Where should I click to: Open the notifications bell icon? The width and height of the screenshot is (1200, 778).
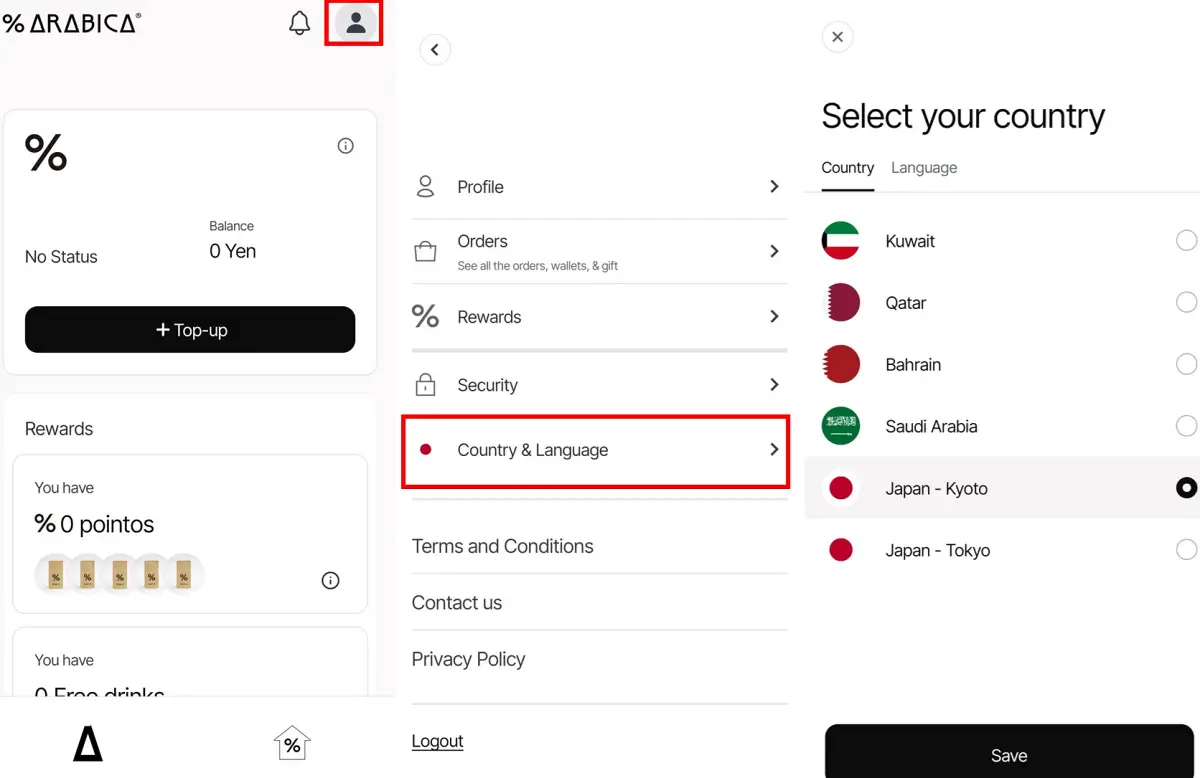coord(299,23)
